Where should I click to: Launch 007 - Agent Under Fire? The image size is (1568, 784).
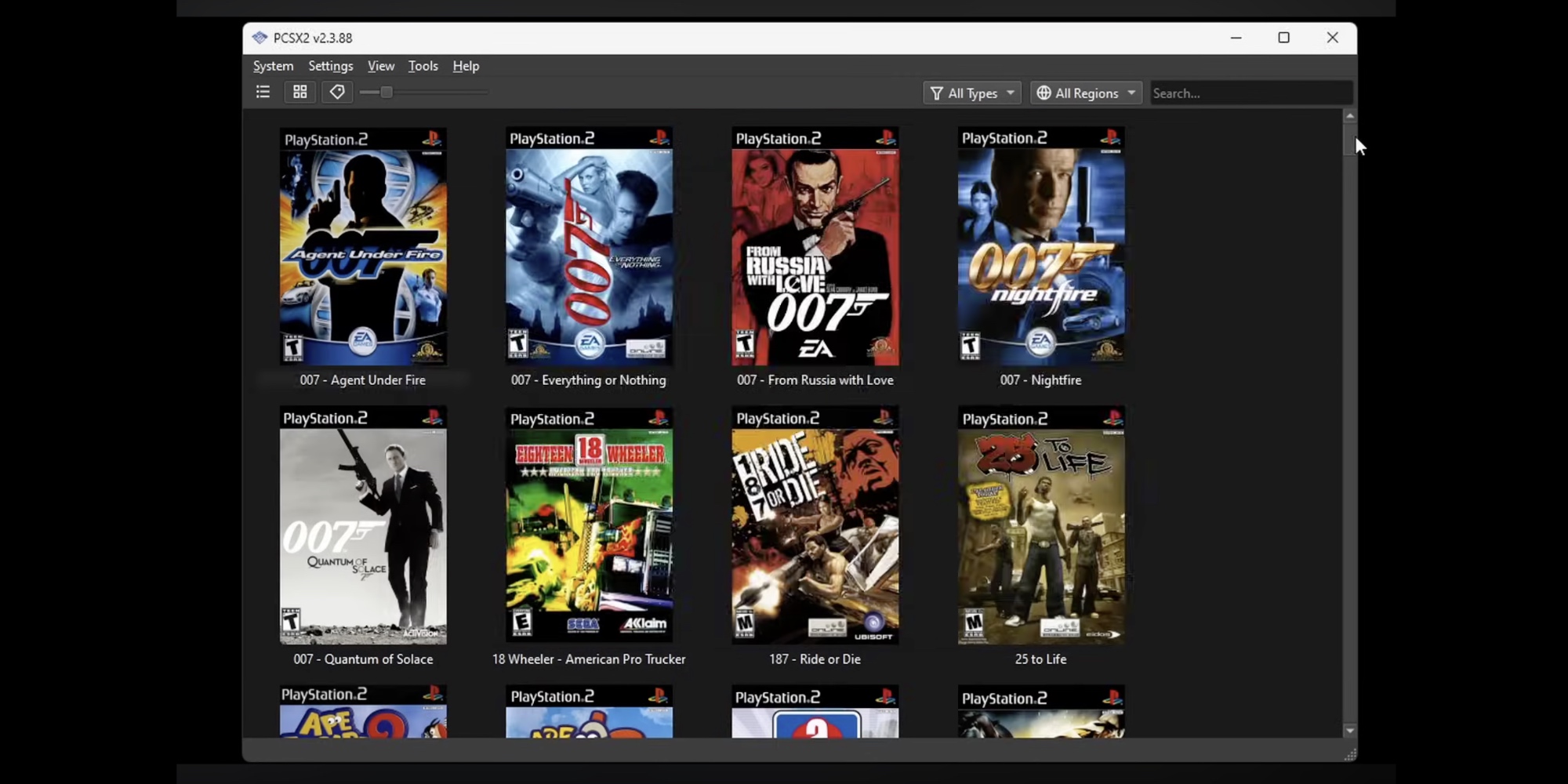tap(363, 245)
